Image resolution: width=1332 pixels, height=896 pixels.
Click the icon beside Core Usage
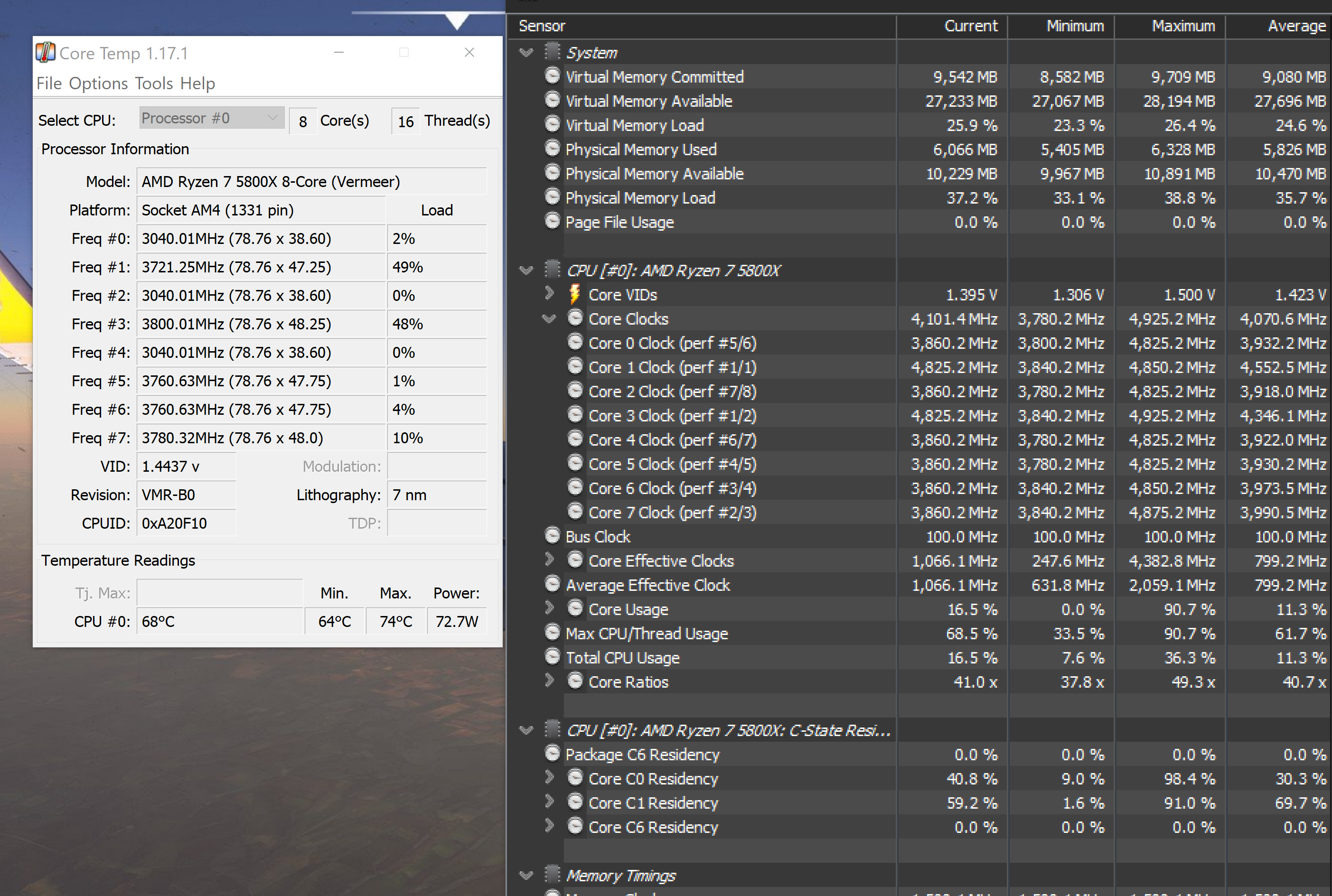pos(575,608)
